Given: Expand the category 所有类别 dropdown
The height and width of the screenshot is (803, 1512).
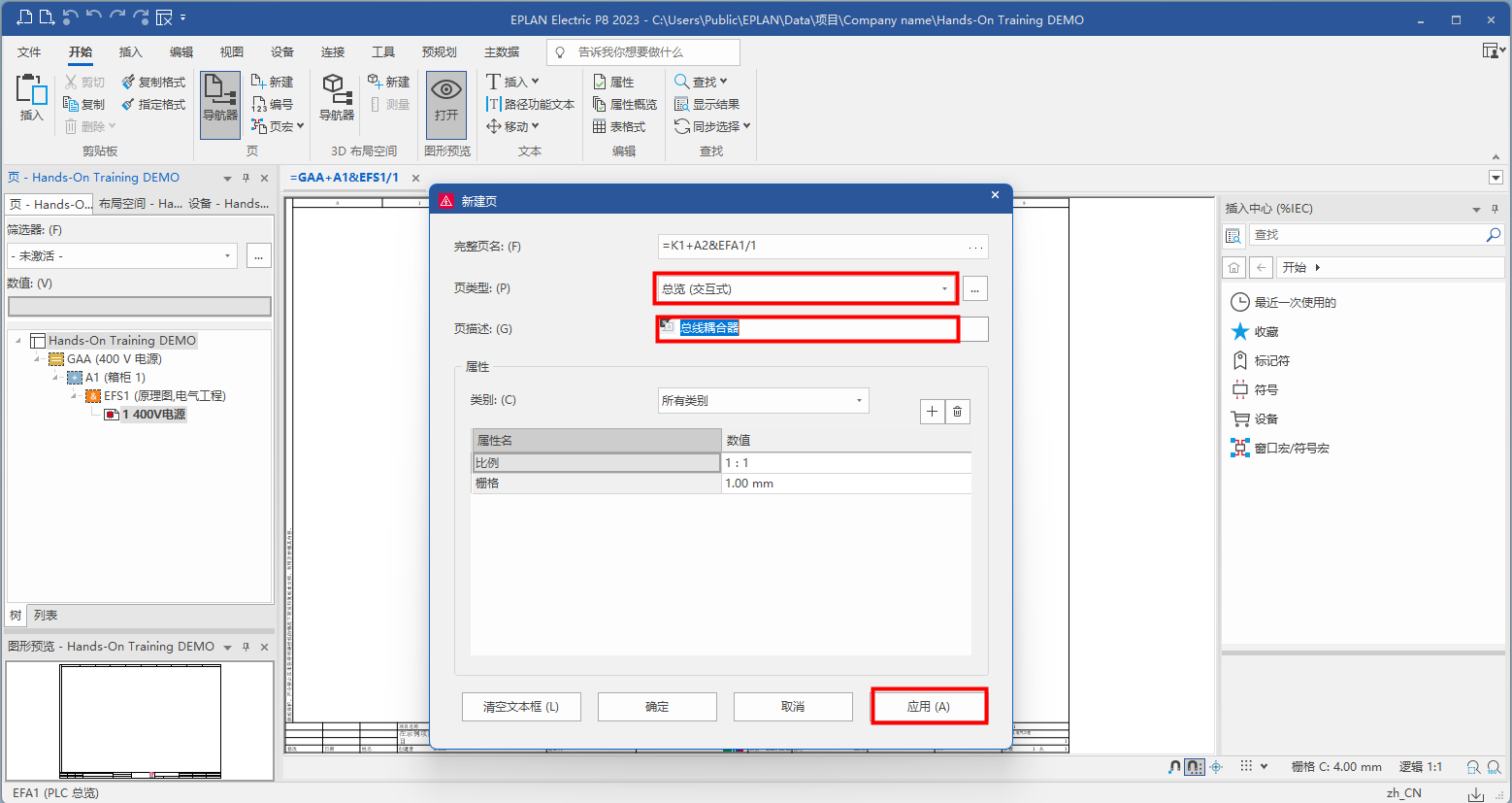Looking at the screenshot, I should tap(858, 401).
